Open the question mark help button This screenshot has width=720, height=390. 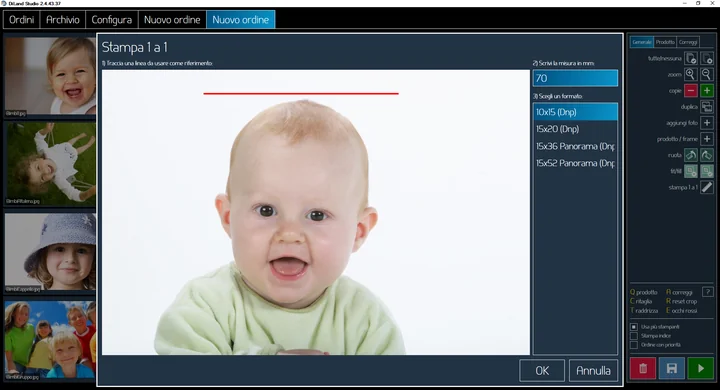[x=708, y=292]
